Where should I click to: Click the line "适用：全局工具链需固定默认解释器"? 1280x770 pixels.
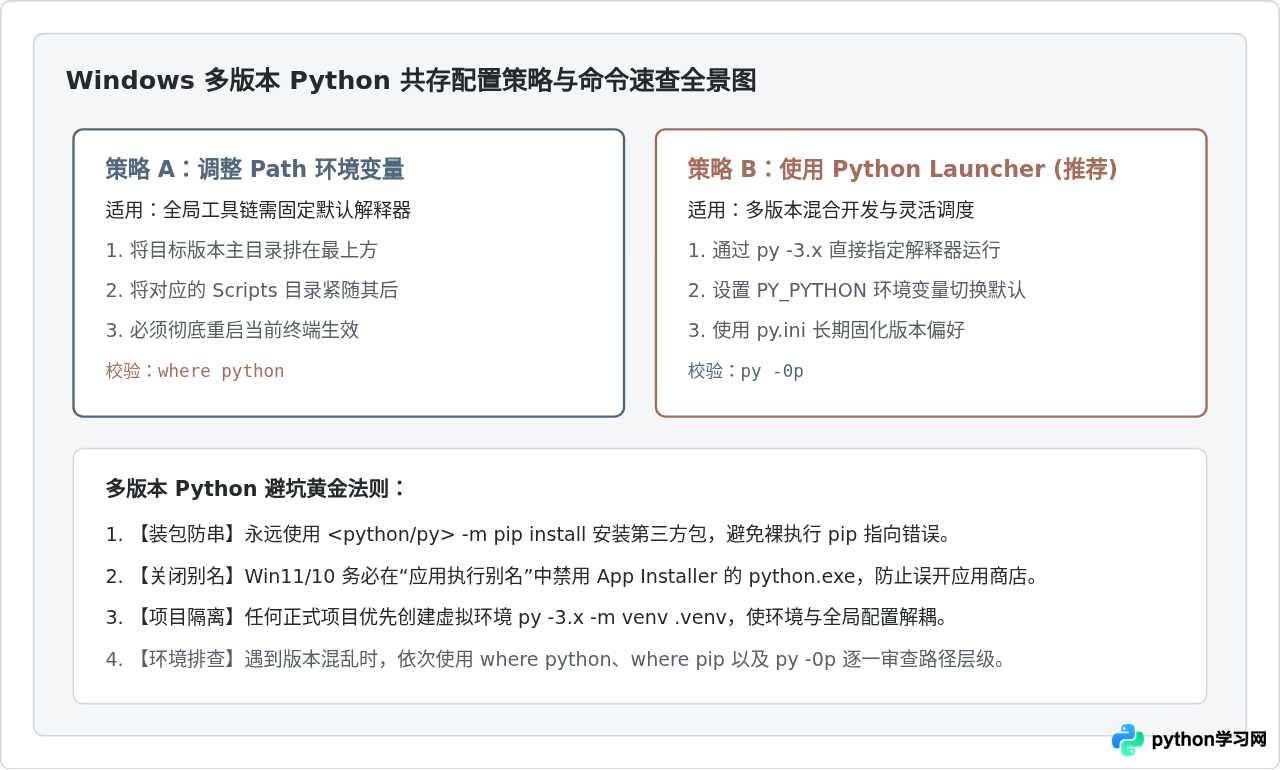(x=258, y=210)
